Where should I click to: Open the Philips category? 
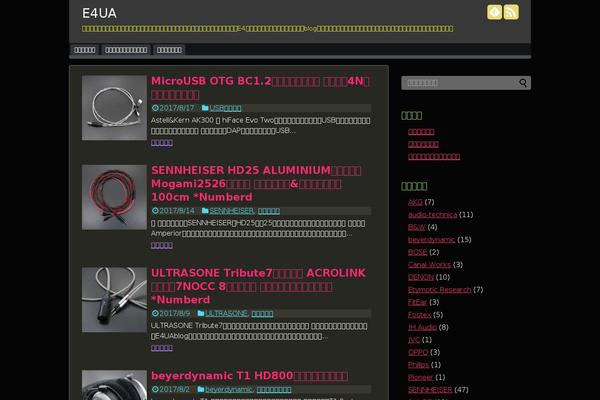(x=418, y=365)
